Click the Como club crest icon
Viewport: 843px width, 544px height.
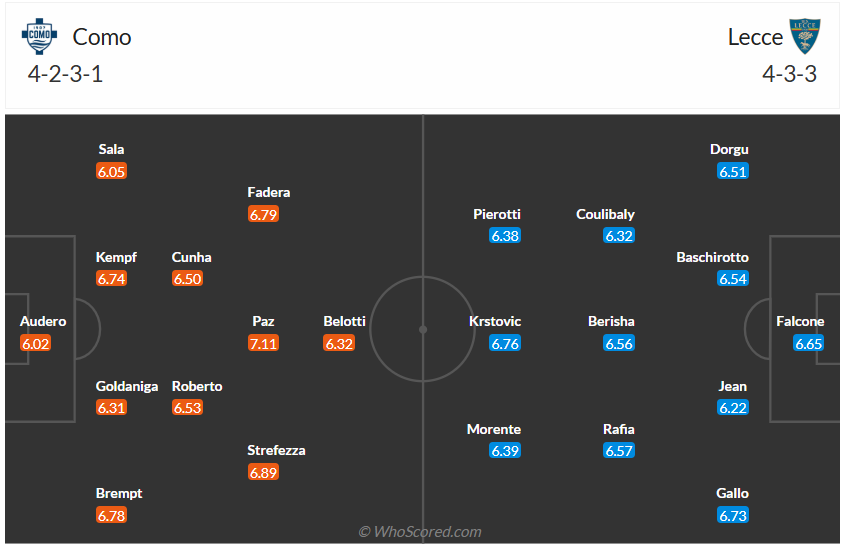[37, 37]
